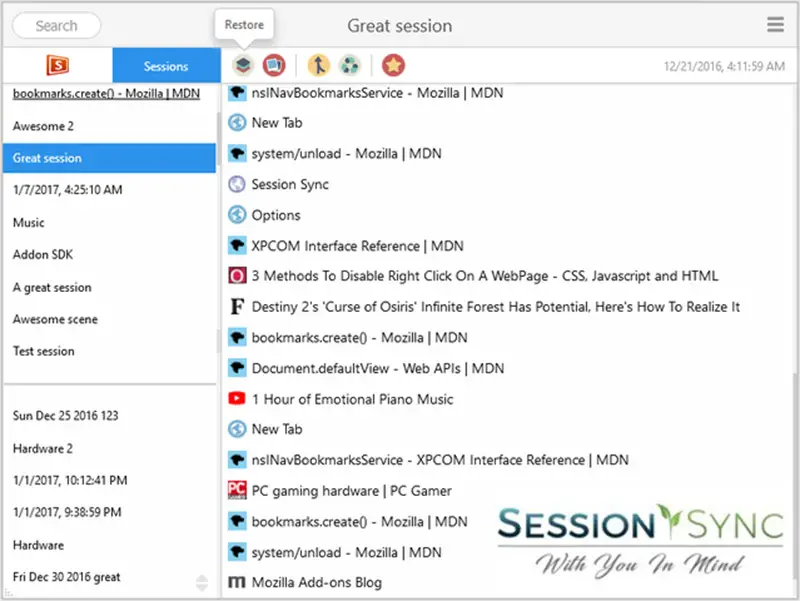This screenshot has width=800, height=601.
Task: Open the Mozilla Add-ons Blog entry
Action: tap(316, 582)
